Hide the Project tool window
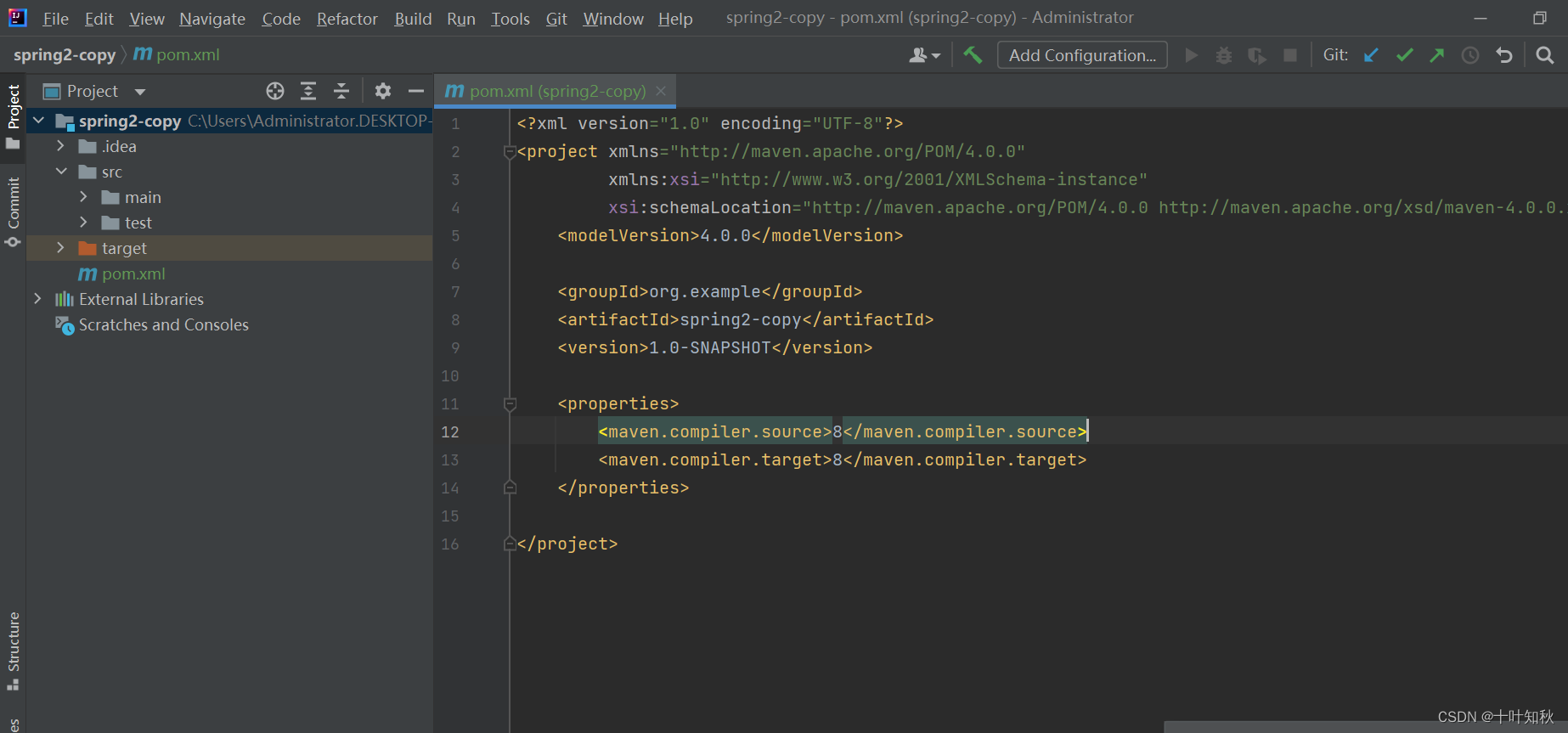This screenshot has width=1568, height=733. pos(416,91)
